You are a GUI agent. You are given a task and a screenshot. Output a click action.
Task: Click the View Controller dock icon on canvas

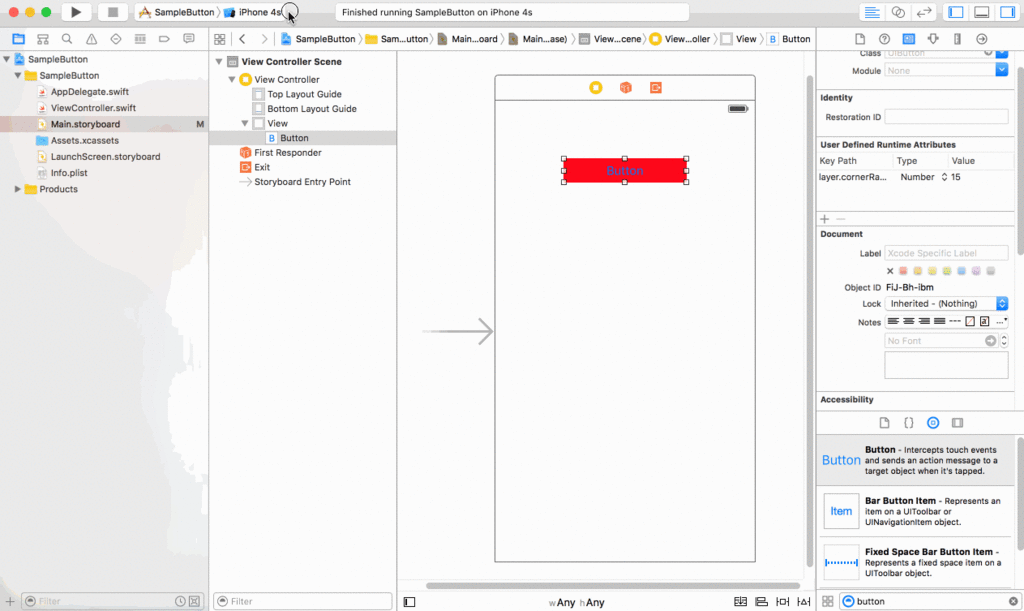(x=596, y=87)
